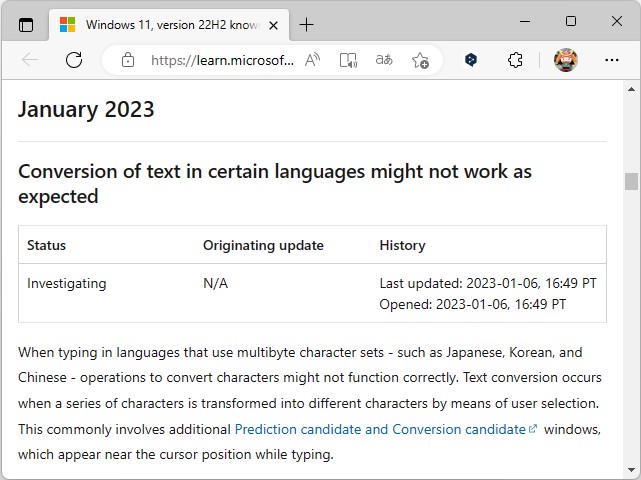Click the January 2023 heading
Viewport: 641px width, 480px height.
click(86, 109)
